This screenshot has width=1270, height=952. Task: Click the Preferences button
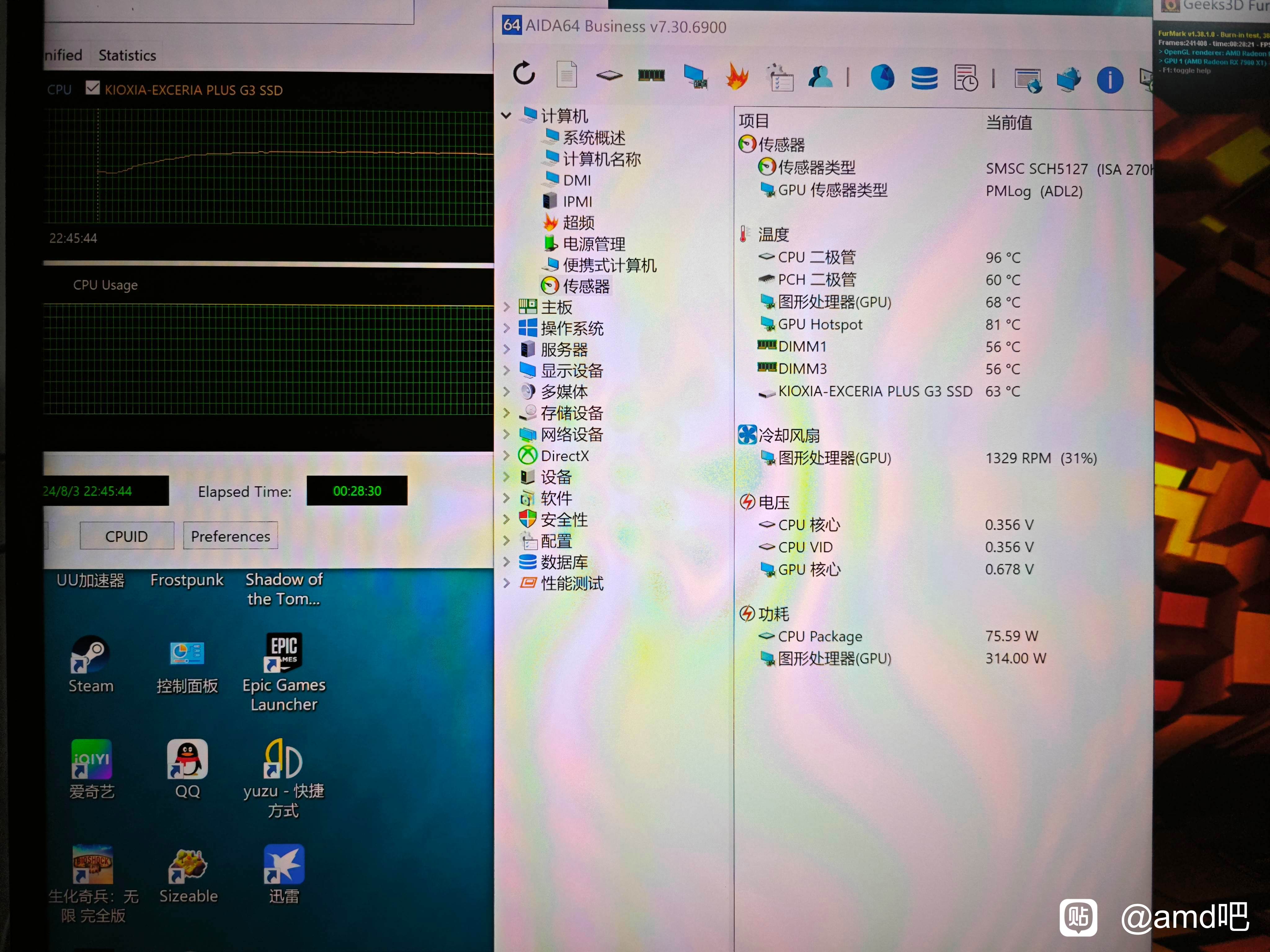tap(230, 536)
